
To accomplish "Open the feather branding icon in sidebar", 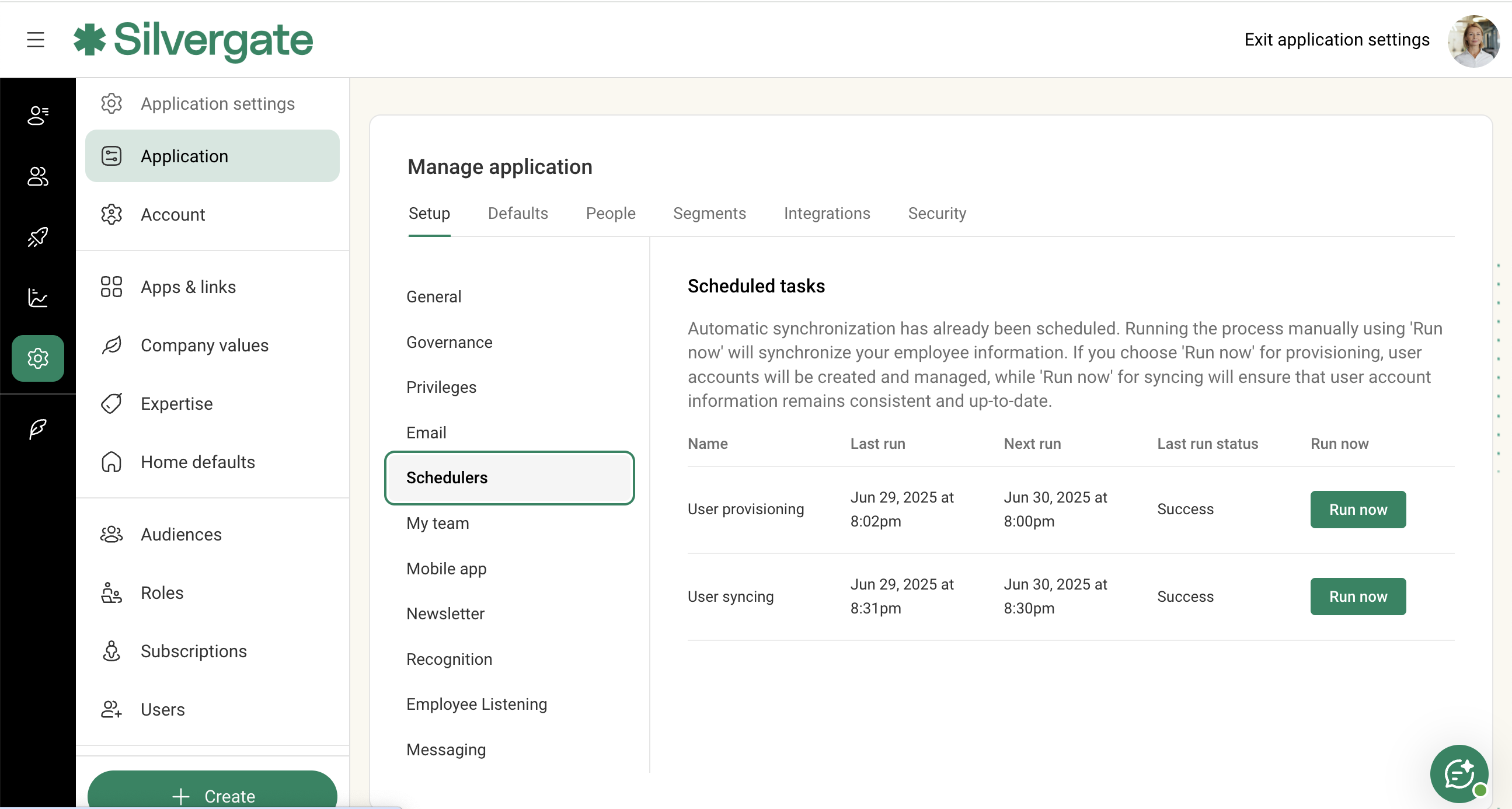I will (37, 429).
